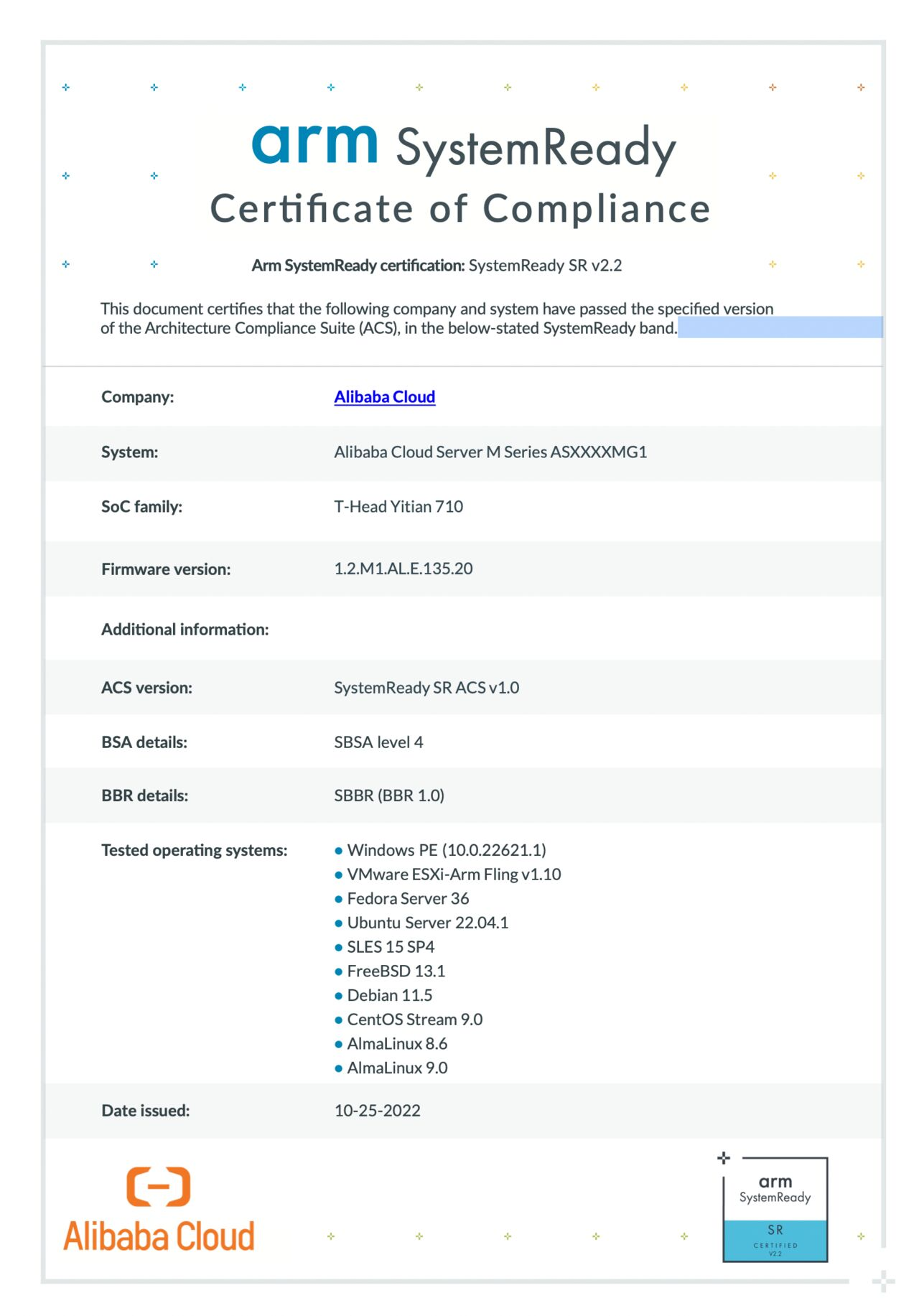
Task: Click the 'ACS version:' label
Action: click(x=146, y=688)
